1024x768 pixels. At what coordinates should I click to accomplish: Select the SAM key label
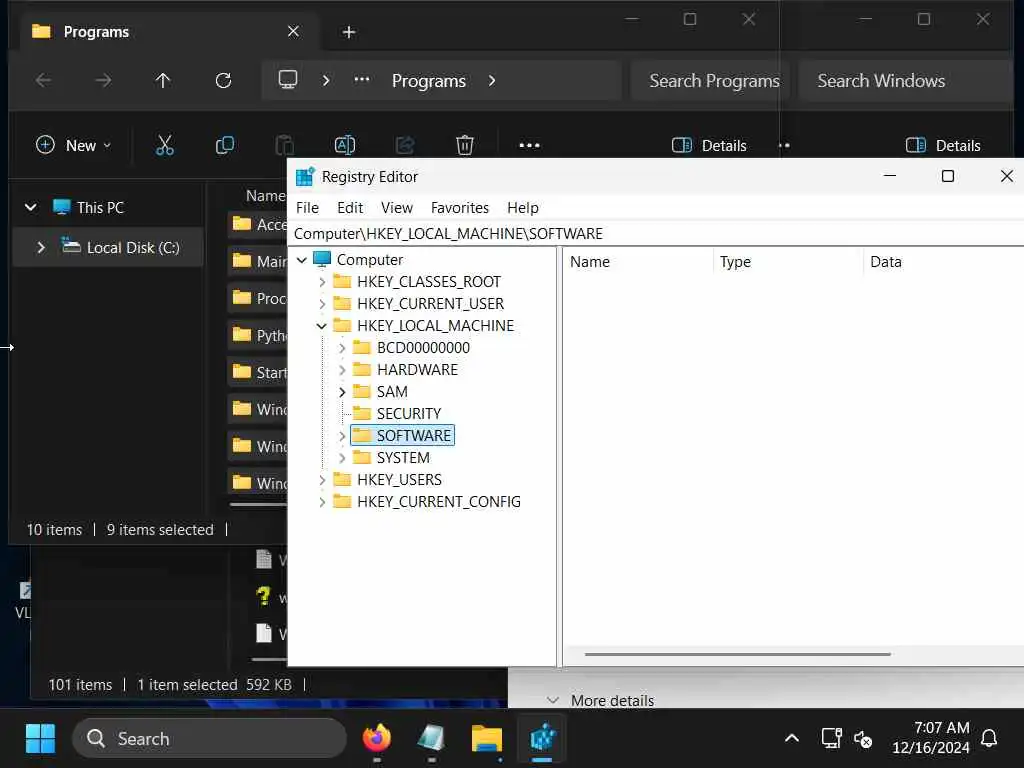tap(392, 392)
